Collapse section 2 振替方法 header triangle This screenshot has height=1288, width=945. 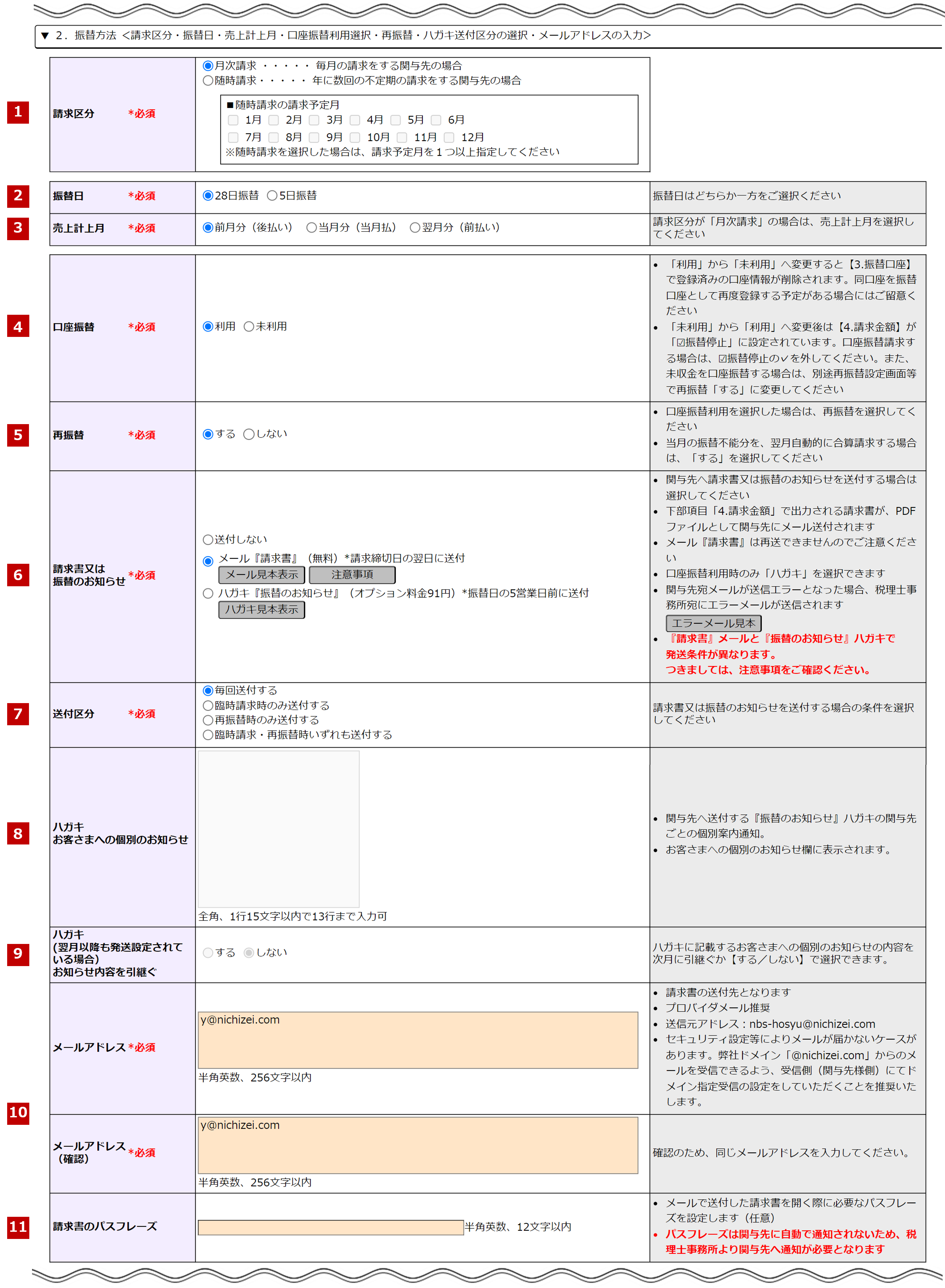[x=45, y=35]
